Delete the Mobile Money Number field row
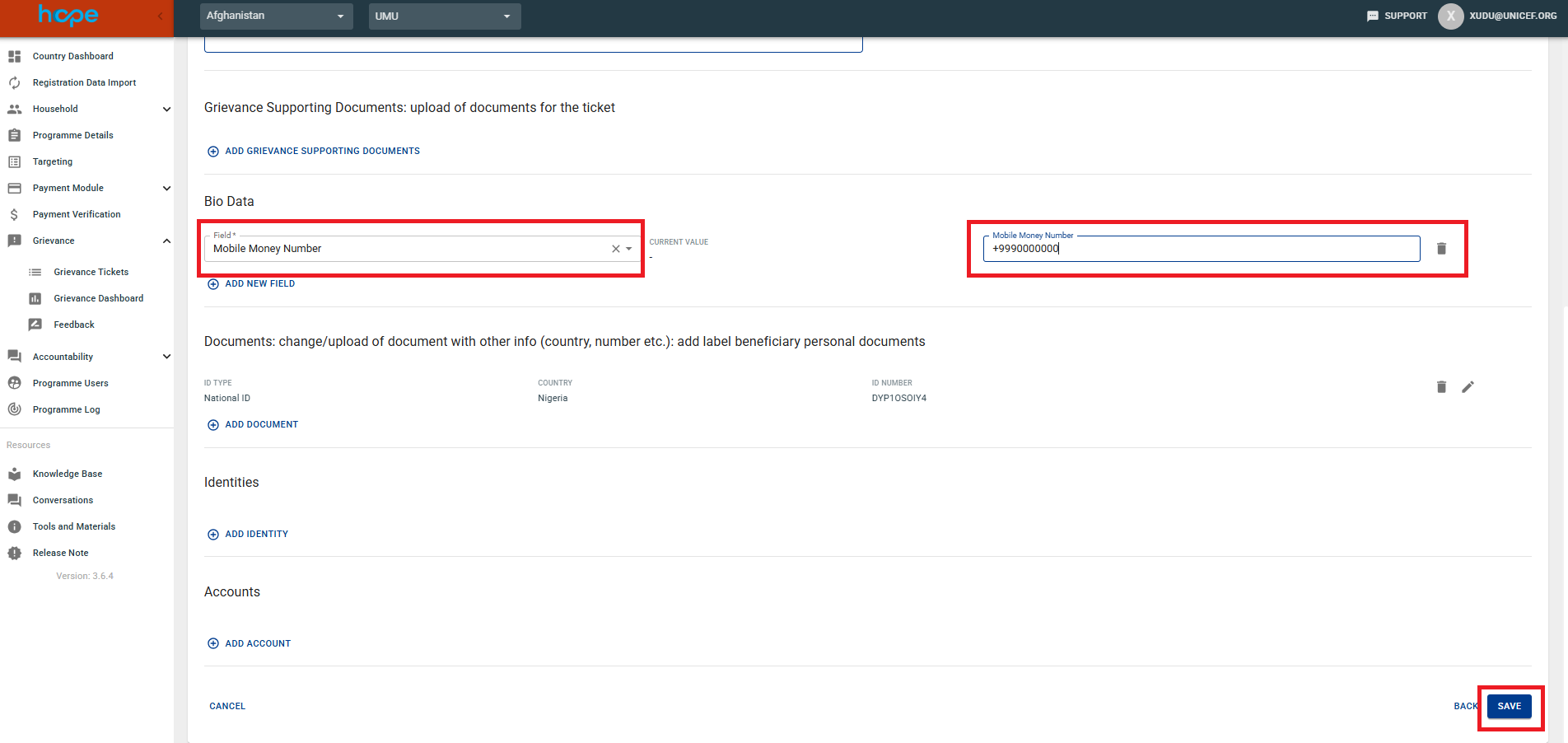This screenshot has width=1568, height=743. (1441, 249)
